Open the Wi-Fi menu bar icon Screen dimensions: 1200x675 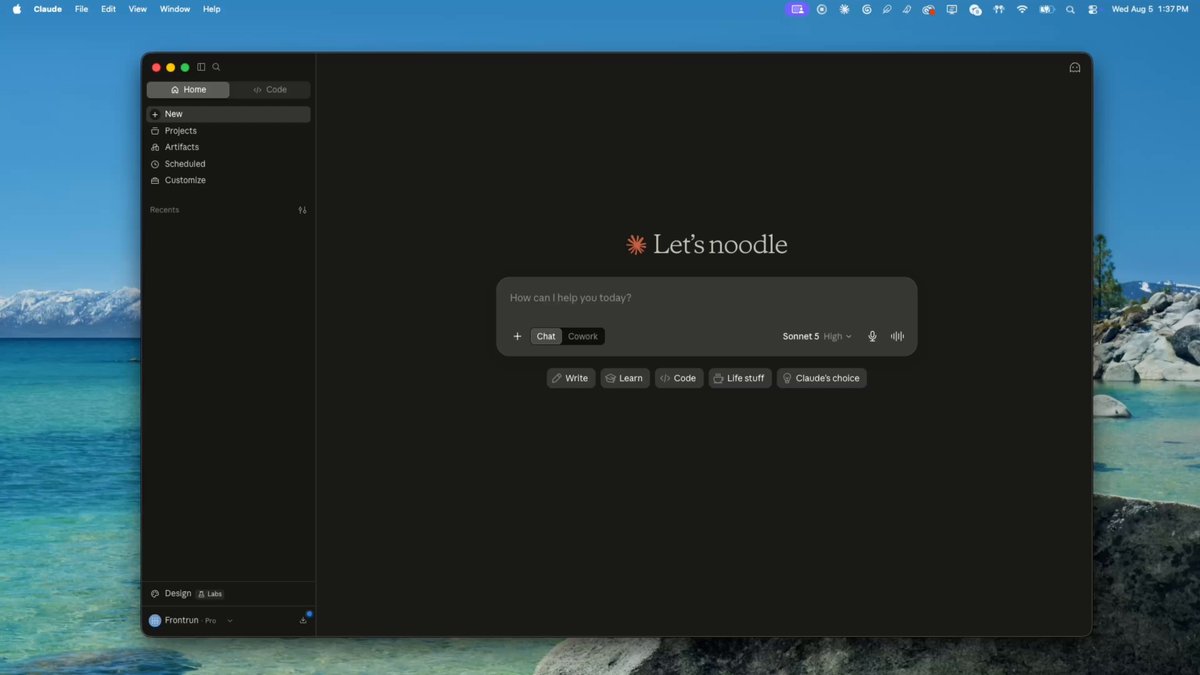[x=1022, y=9]
